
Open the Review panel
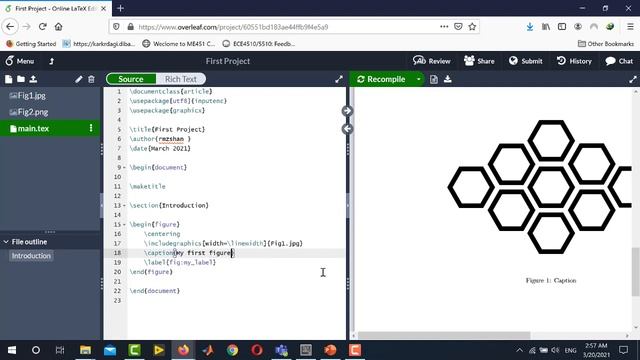(431, 61)
